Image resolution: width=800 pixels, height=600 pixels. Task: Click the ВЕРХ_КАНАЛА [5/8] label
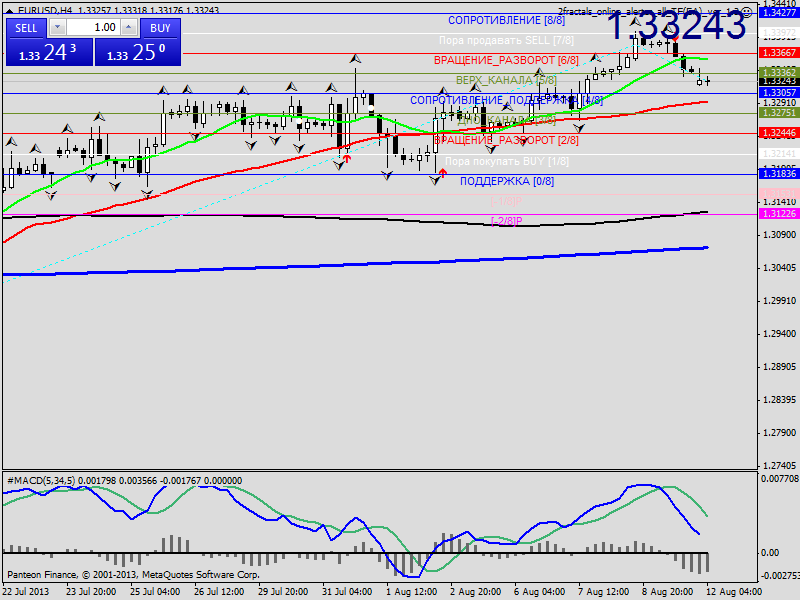click(x=506, y=80)
